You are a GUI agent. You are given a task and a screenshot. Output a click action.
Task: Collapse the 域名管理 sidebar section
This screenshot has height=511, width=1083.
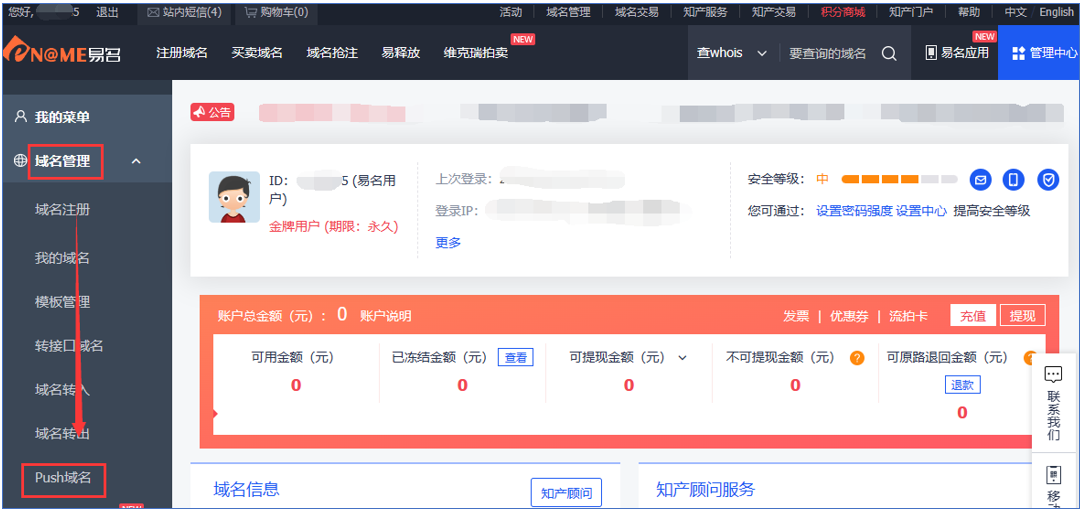coord(136,162)
